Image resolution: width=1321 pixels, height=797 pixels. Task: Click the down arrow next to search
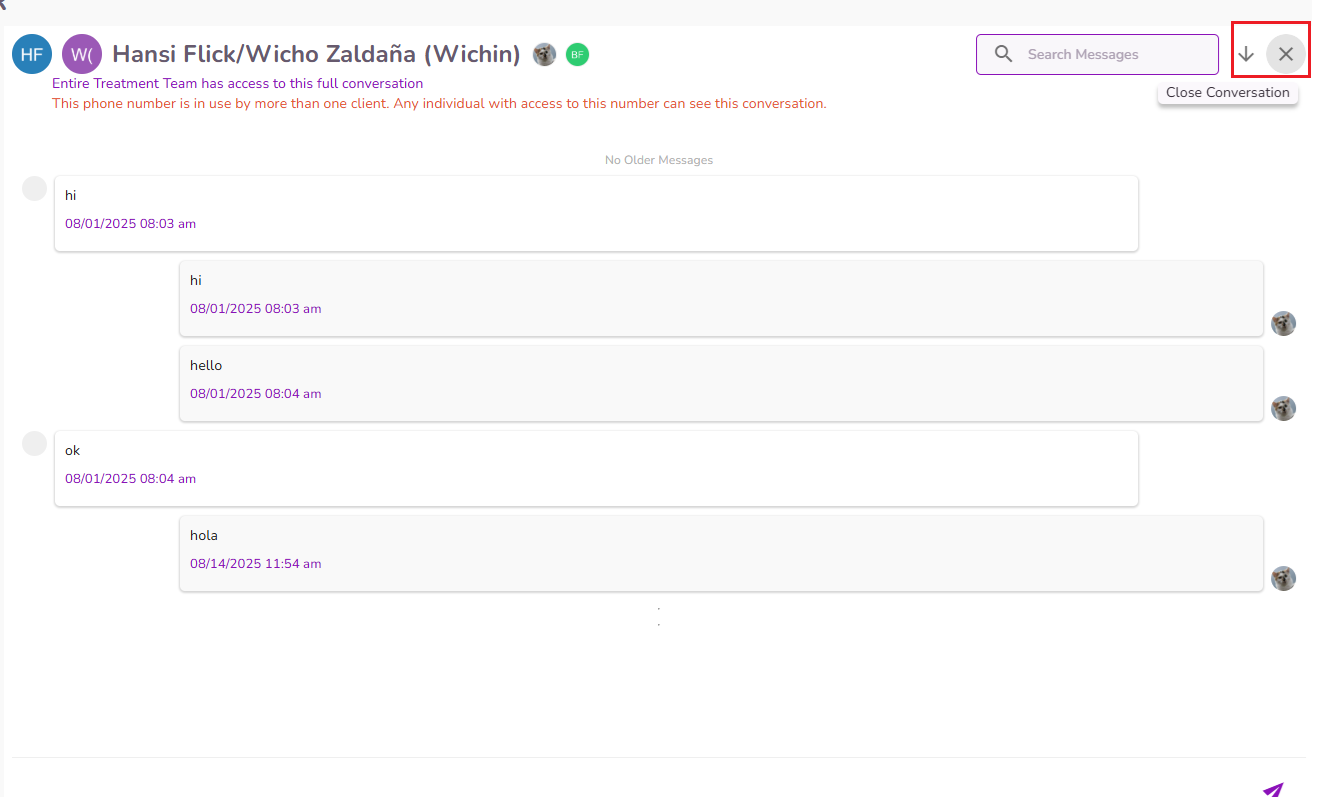tap(1246, 54)
